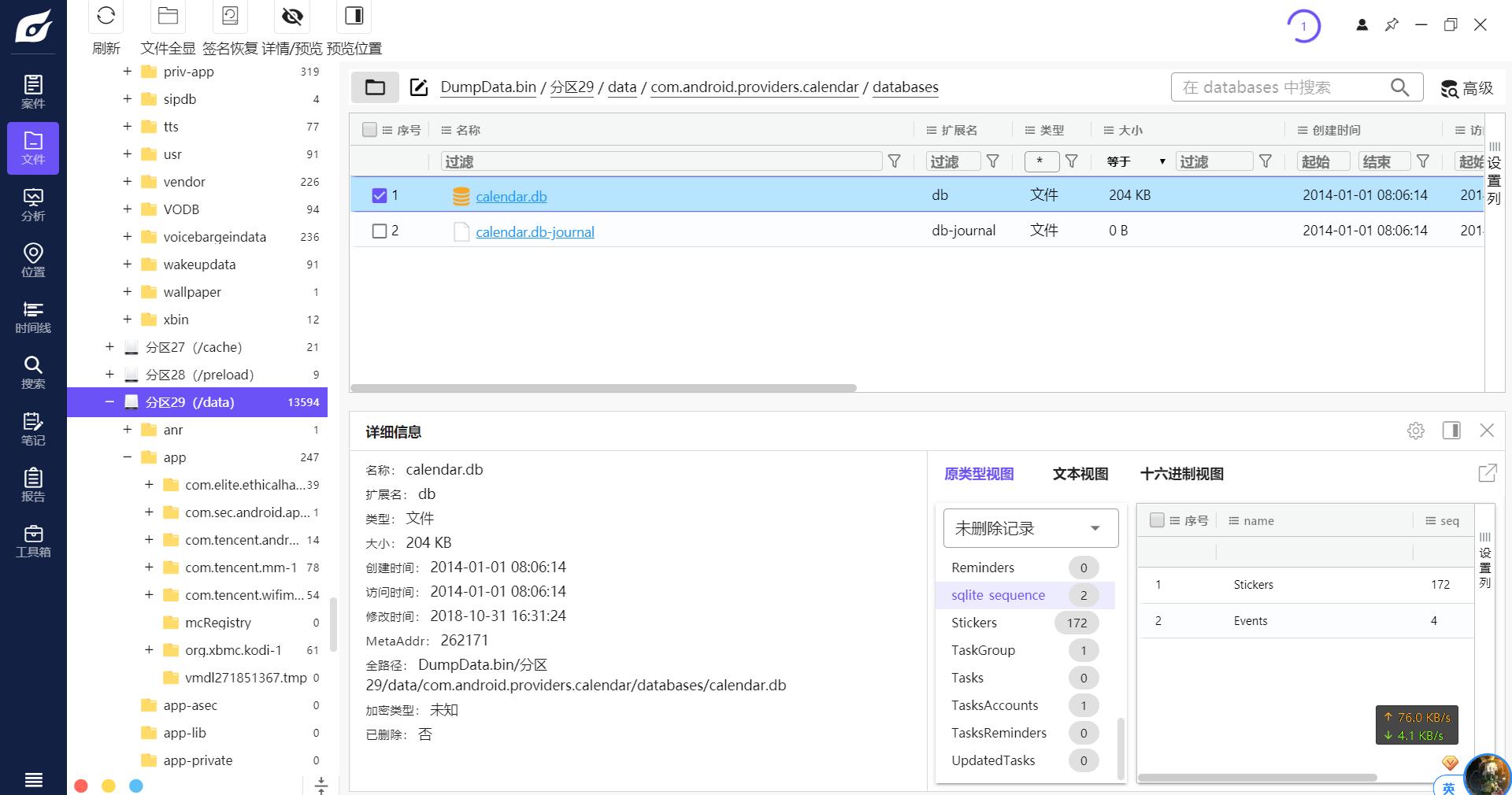Open the 案件 case sidebar section
This screenshot has height=795, width=1512.
point(33,92)
